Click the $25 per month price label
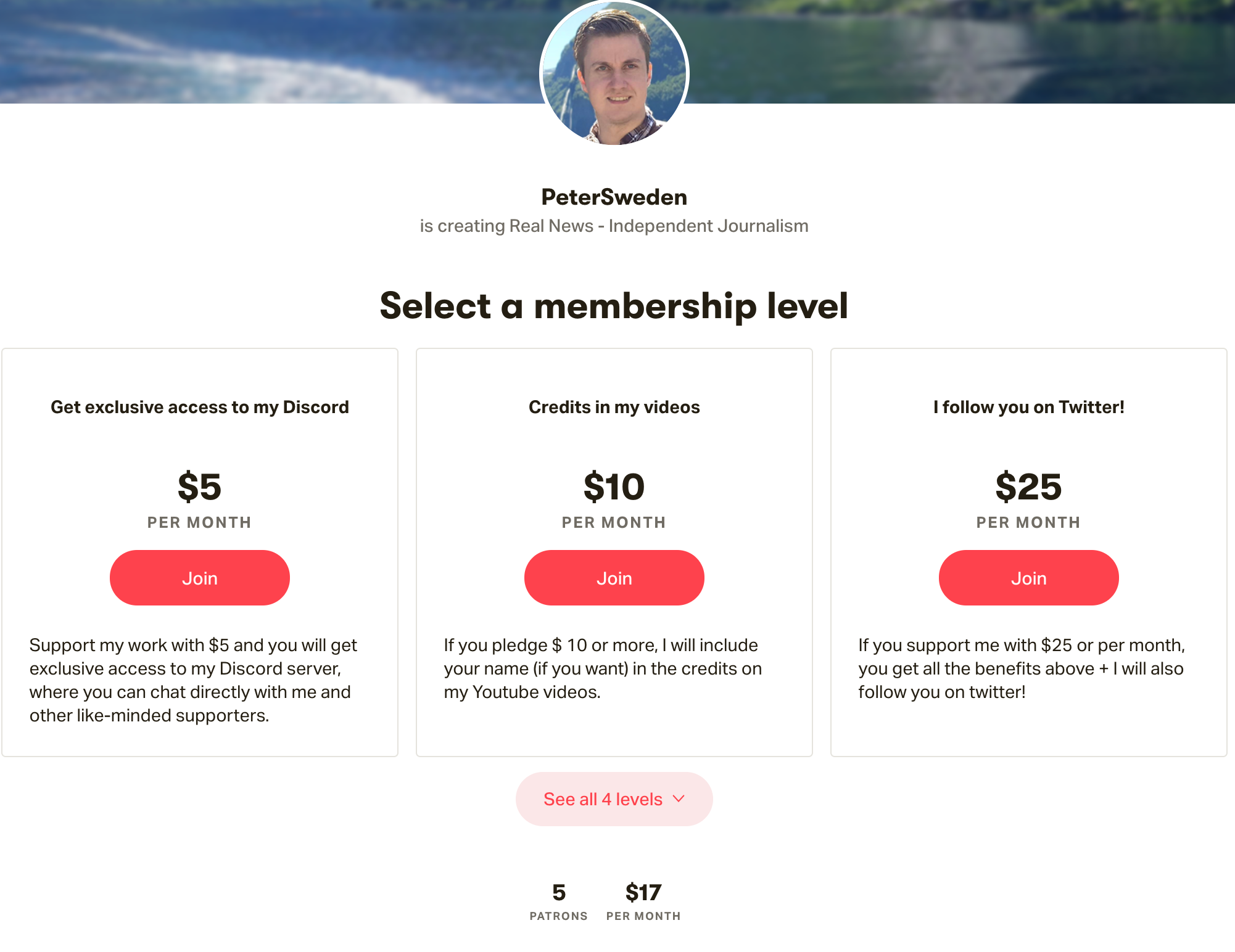The width and height of the screenshot is (1235, 952). (1028, 487)
